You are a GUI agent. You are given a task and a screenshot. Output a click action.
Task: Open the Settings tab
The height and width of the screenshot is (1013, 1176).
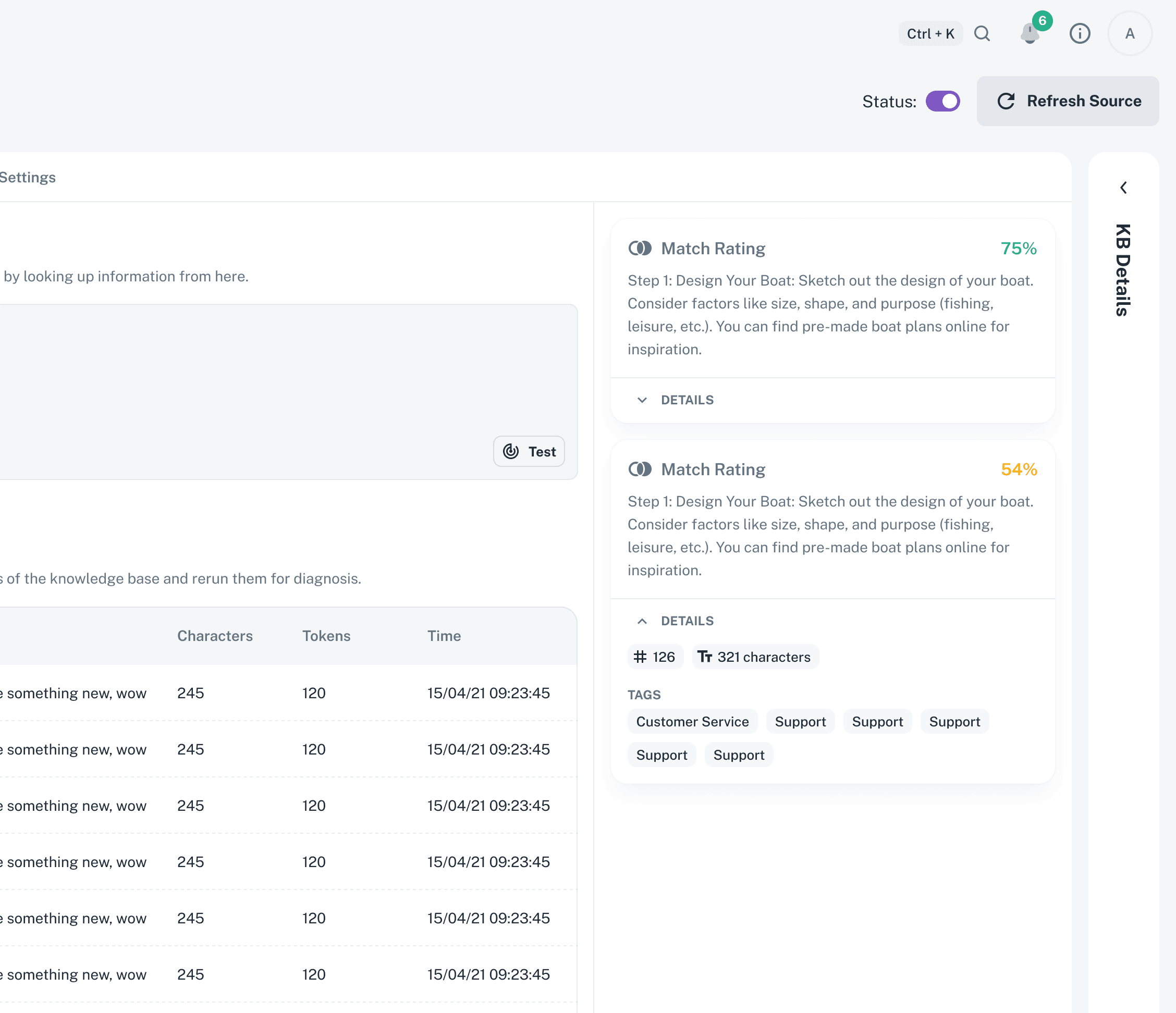tap(28, 177)
